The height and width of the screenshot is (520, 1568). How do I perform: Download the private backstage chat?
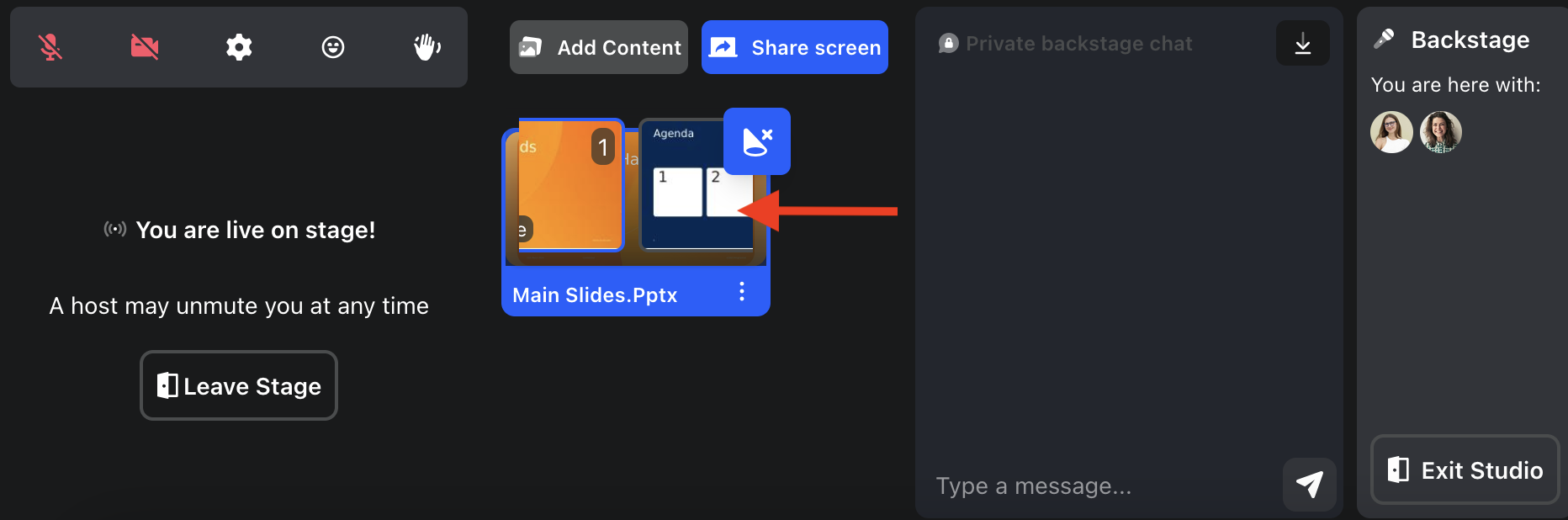(1303, 43)
